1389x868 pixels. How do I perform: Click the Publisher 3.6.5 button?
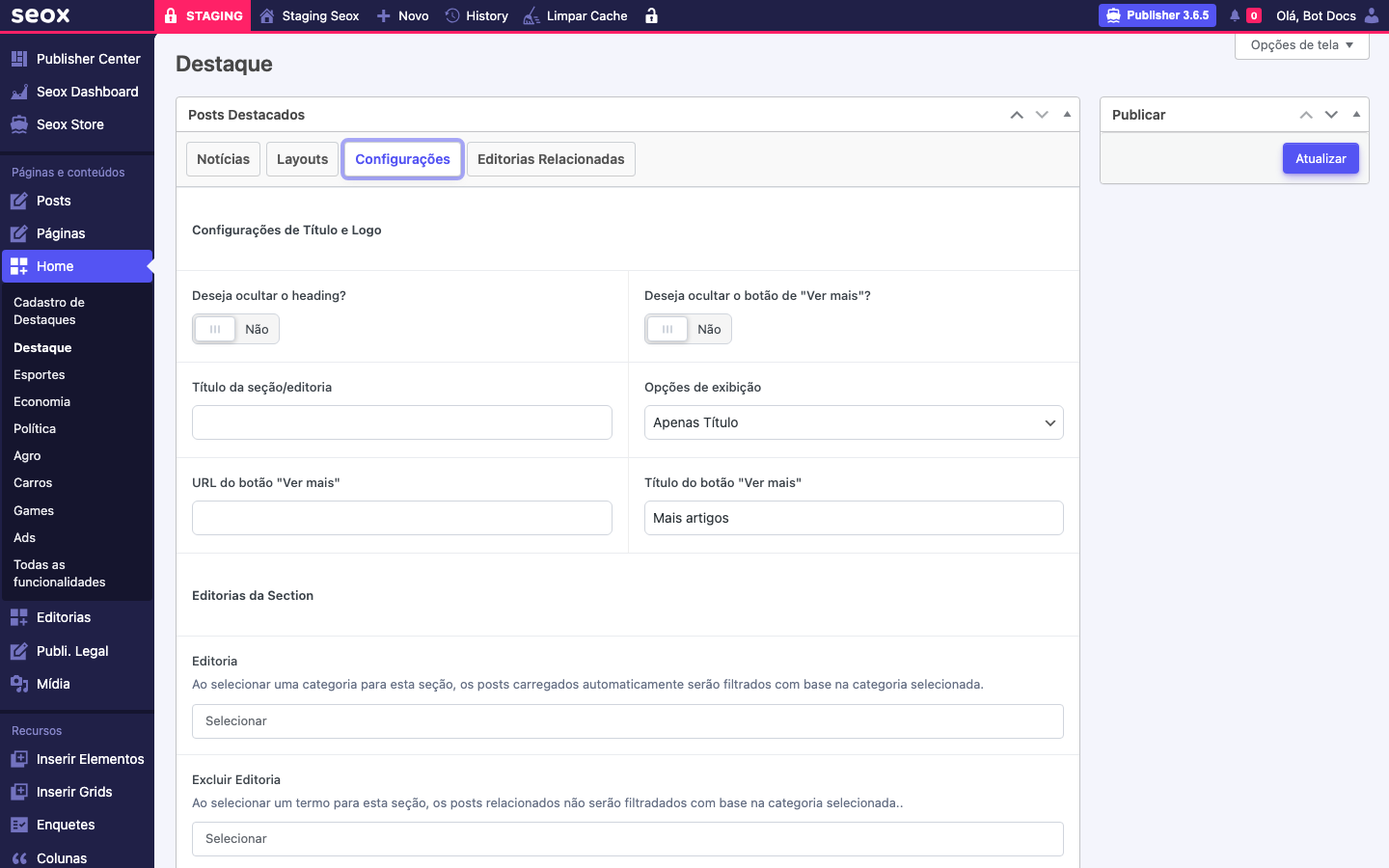tap(1157, 15)
